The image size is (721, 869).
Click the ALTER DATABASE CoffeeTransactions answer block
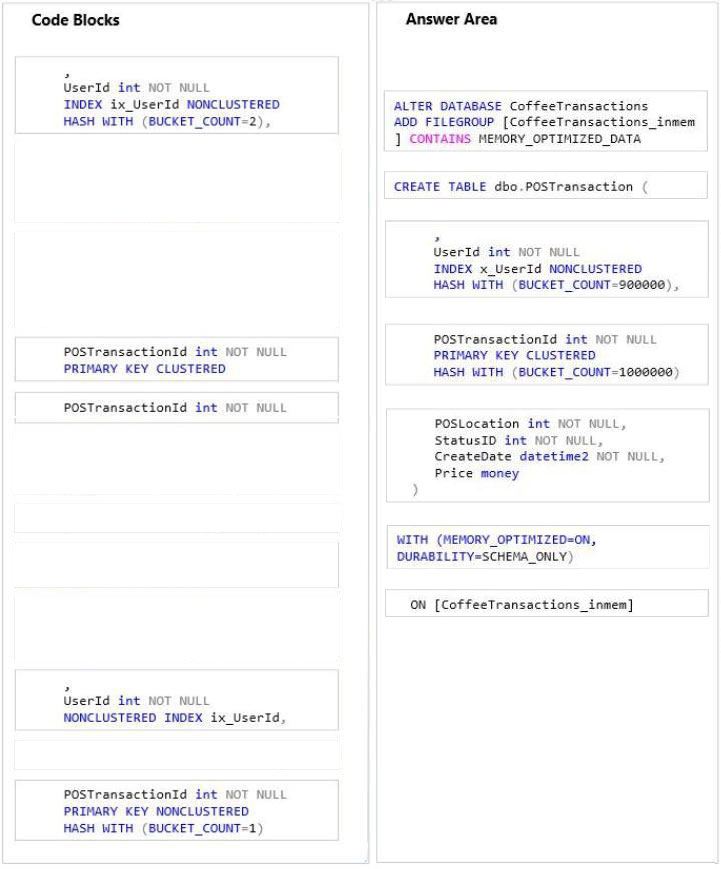tap(546, 121)
